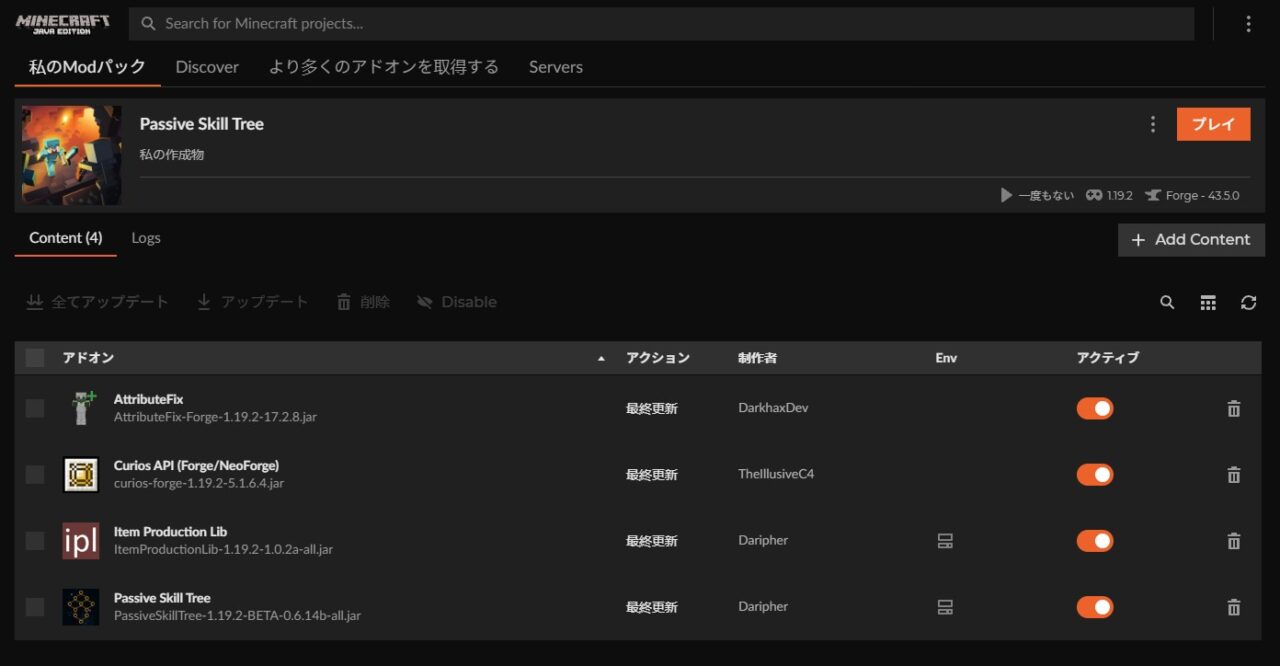Image resolution: width=1280 pixels, height=666 pixels.
Task: Toggle Item Production Lib active switch
Action: [1095, 540]
